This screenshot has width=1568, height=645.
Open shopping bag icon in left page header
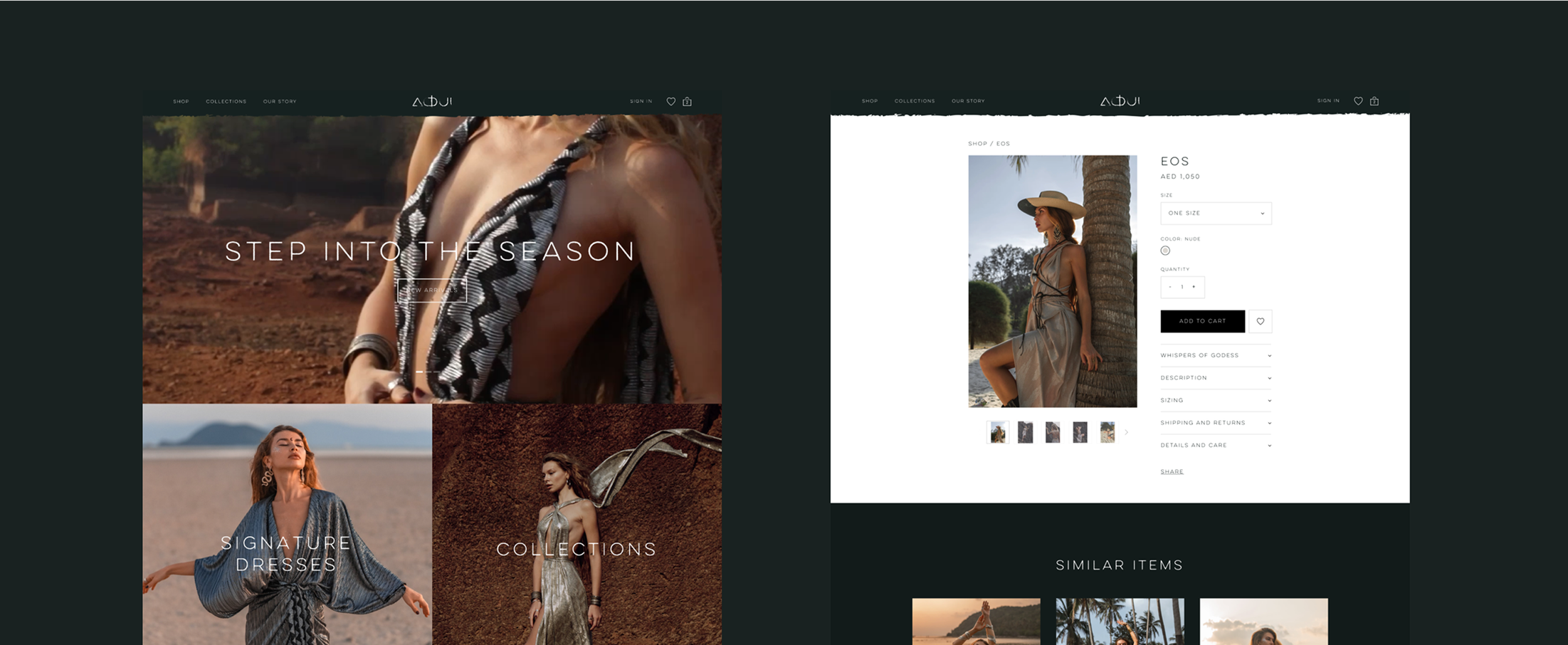point(688,101)
